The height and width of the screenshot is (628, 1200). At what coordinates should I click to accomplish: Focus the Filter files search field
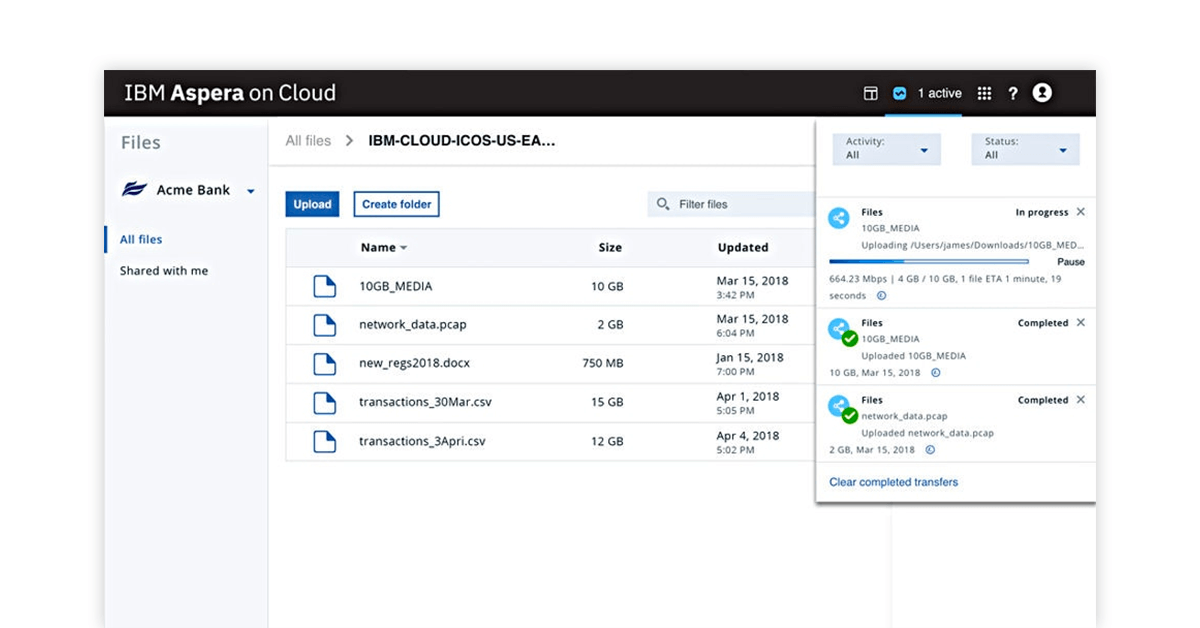(x=732, y=204)
